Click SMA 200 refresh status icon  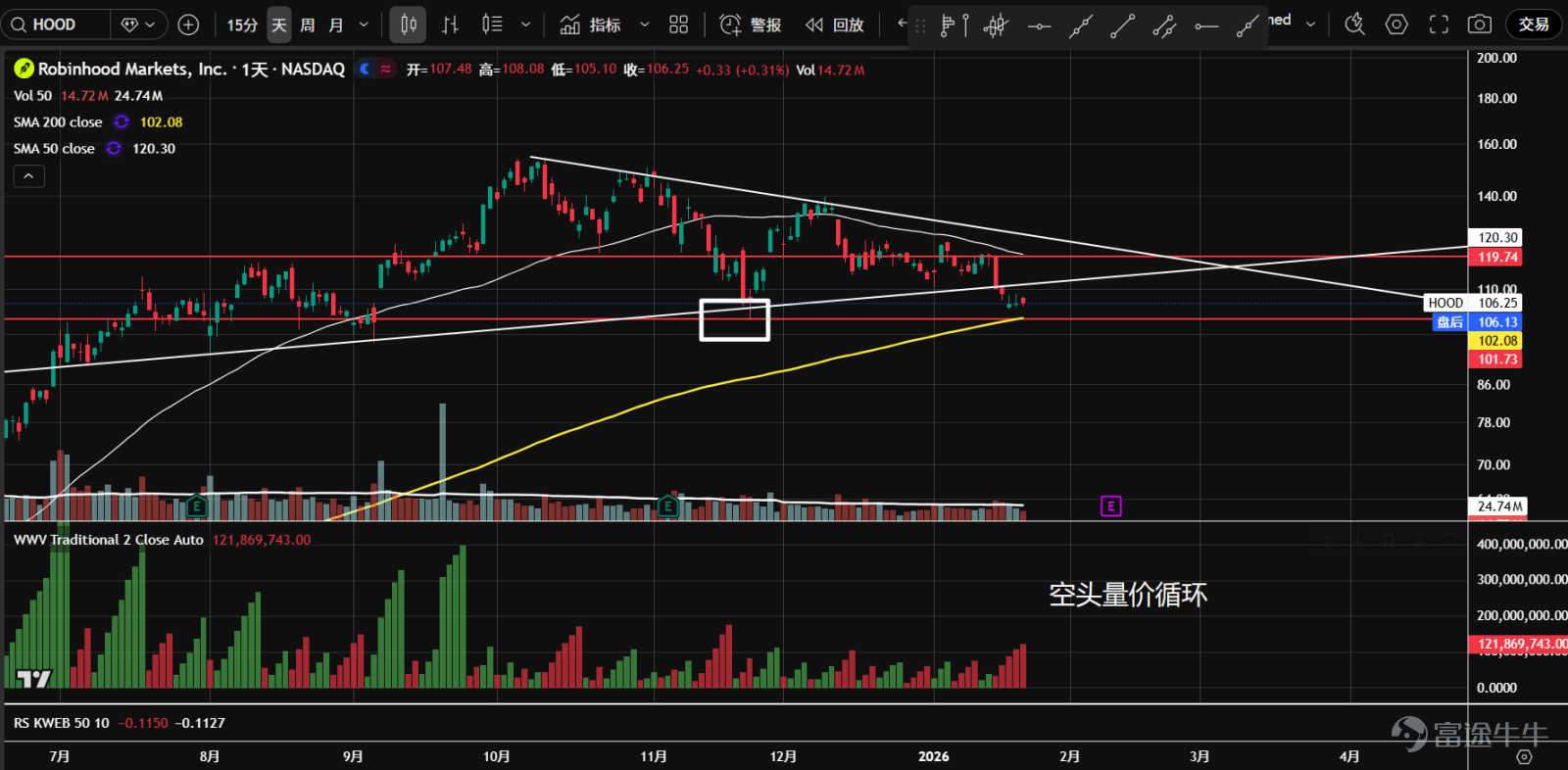(122, 121)
